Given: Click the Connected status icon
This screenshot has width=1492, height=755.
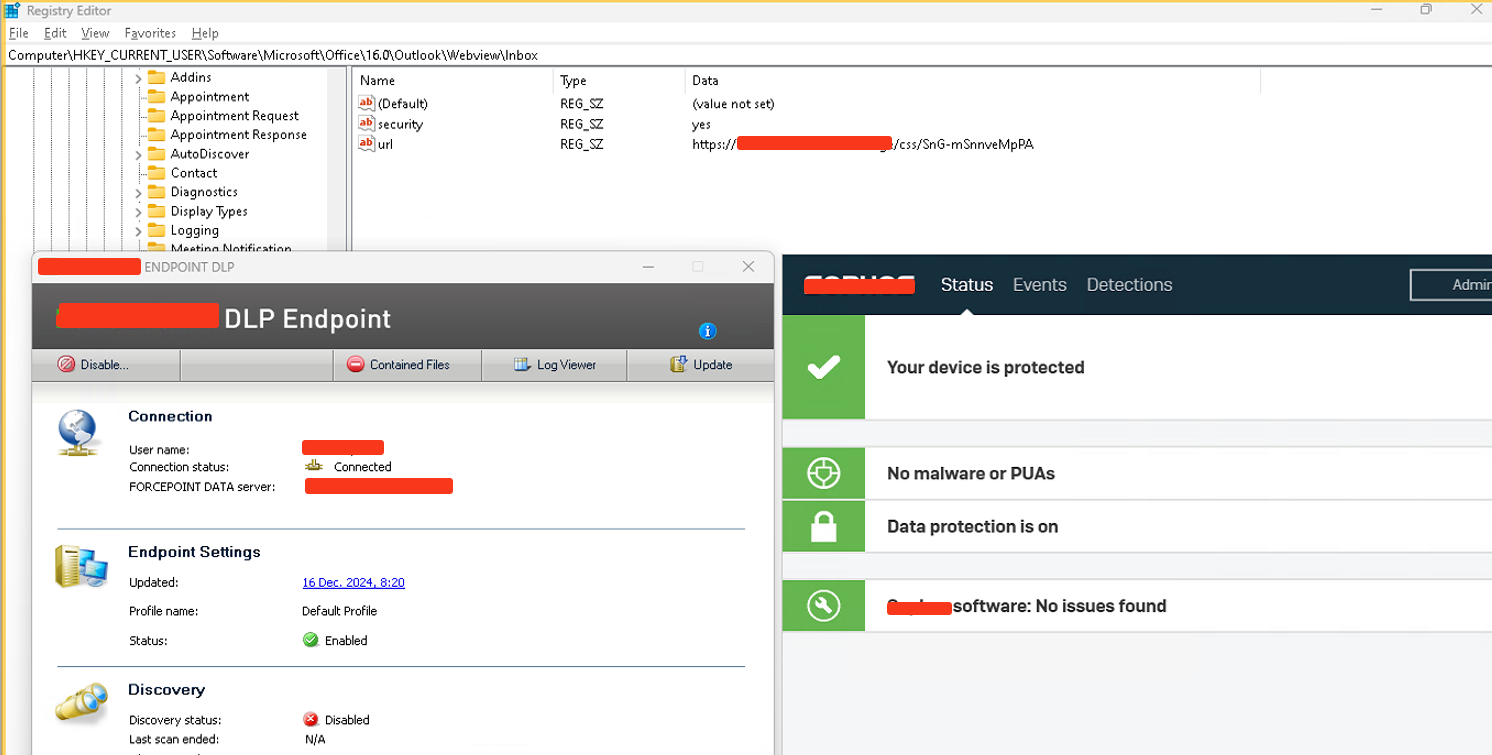Looking at the screenshot, I should (313, 466).
